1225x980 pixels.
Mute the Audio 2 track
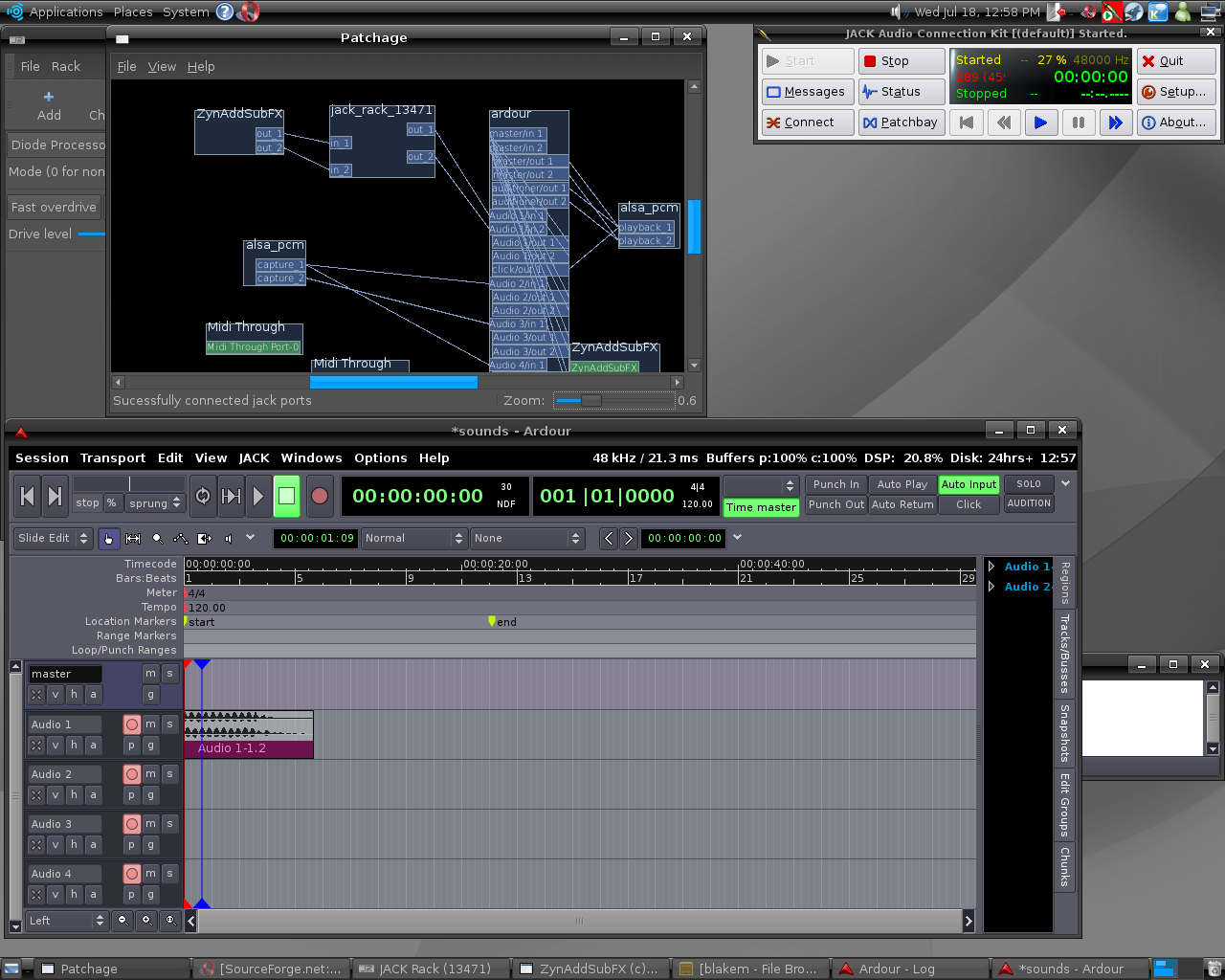pos(150,774)
